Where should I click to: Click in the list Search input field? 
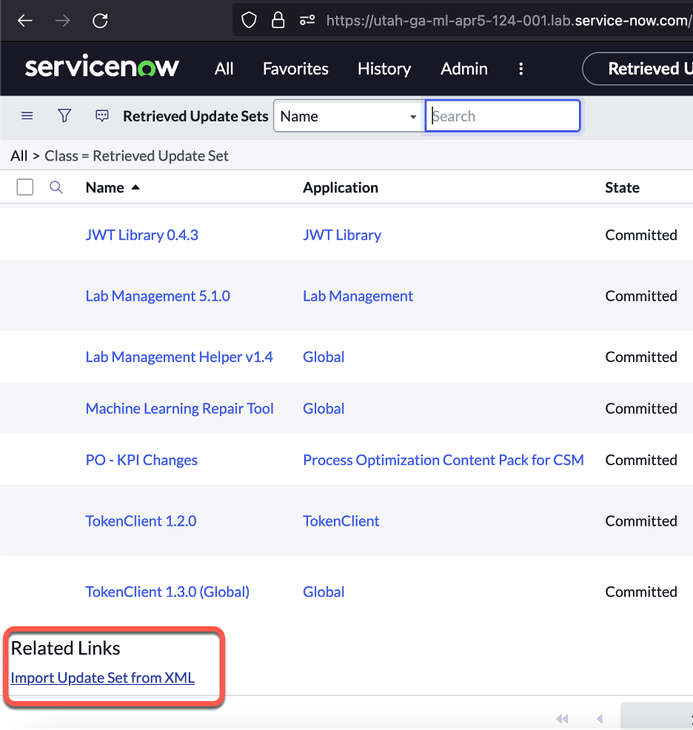[x=503, y=116]
